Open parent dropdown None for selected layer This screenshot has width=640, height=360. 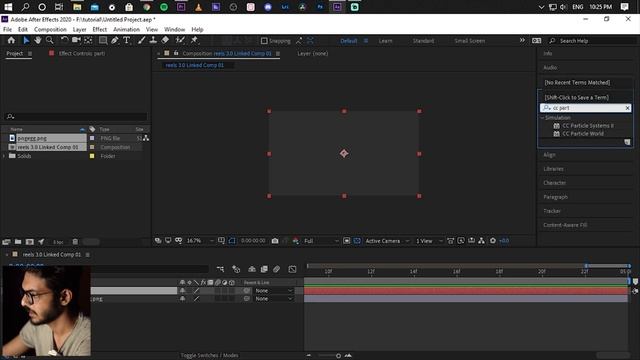pos(273,291)
